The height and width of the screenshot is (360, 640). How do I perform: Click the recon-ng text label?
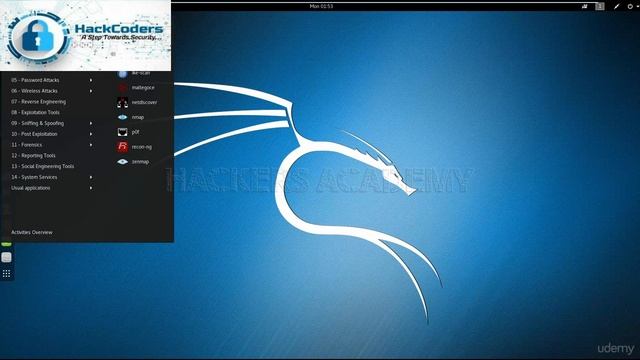click(x=142, y=147)
